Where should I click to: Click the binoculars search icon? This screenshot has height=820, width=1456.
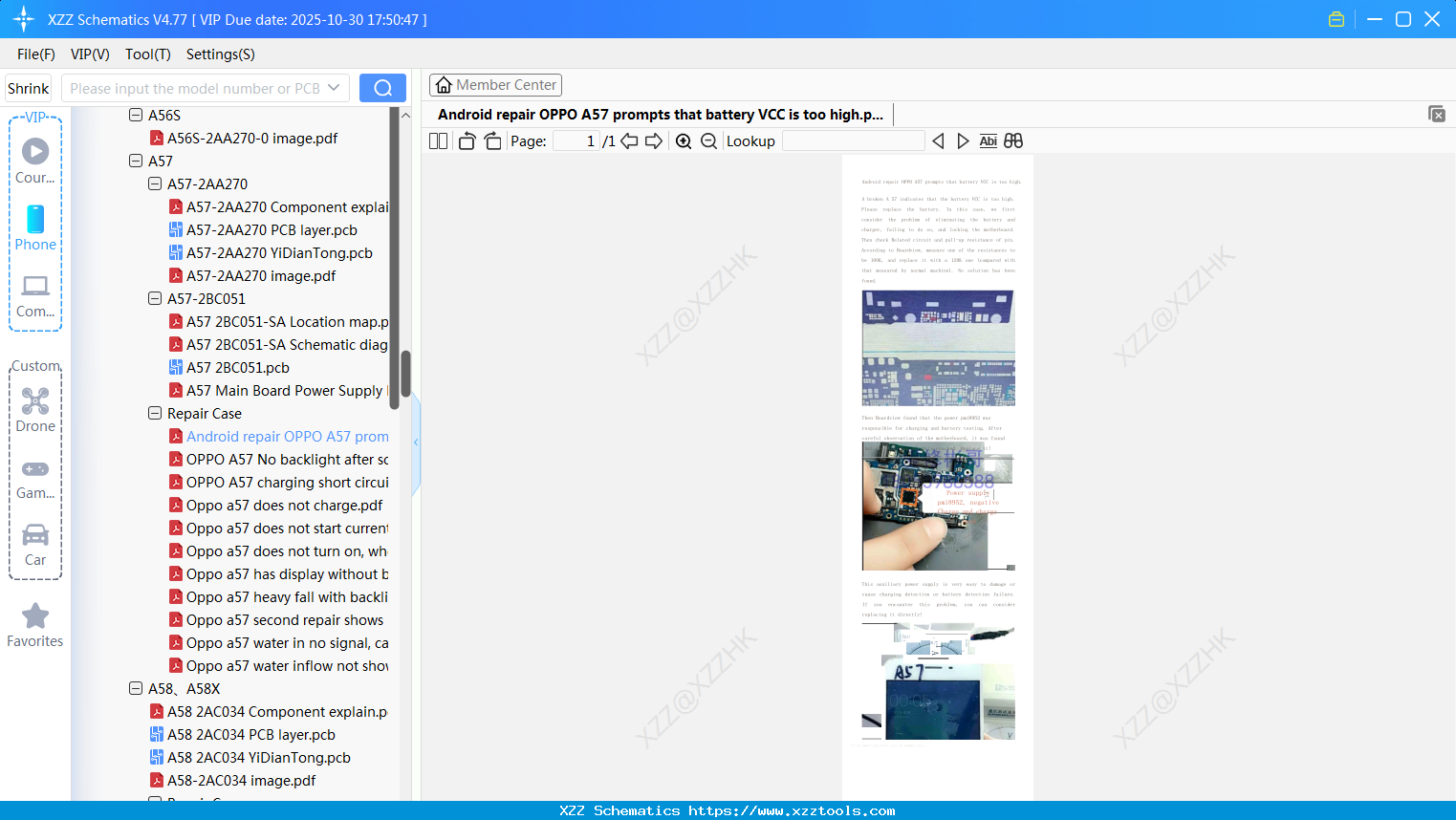point(1013,141)
